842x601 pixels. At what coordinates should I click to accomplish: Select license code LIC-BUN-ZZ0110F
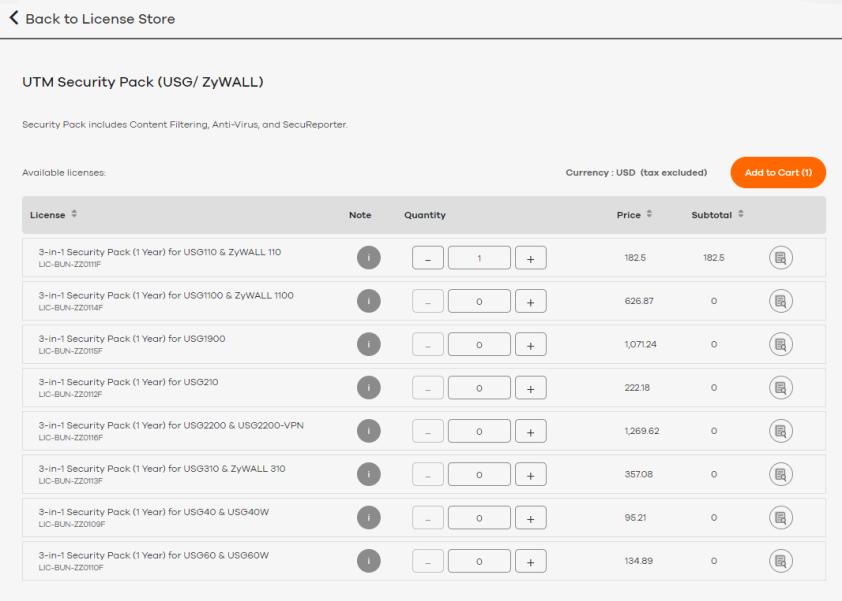pos(71,568)
